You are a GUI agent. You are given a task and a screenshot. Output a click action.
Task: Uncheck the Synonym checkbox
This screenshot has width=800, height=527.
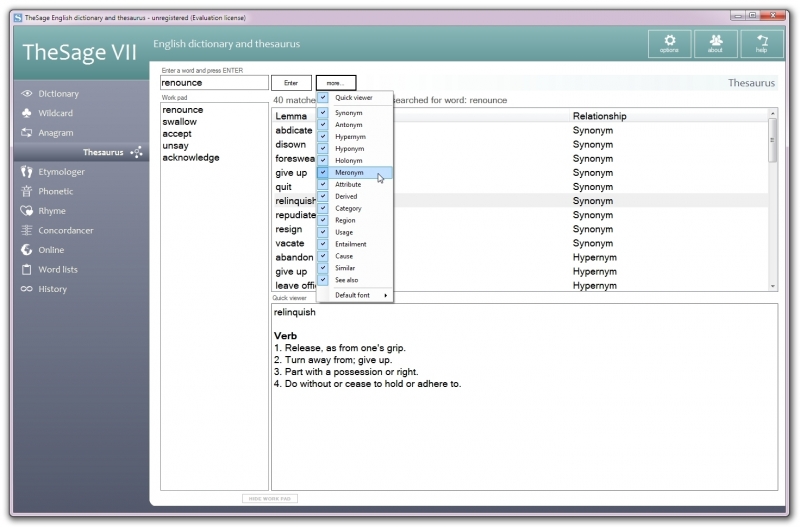(x=323, y=112)
